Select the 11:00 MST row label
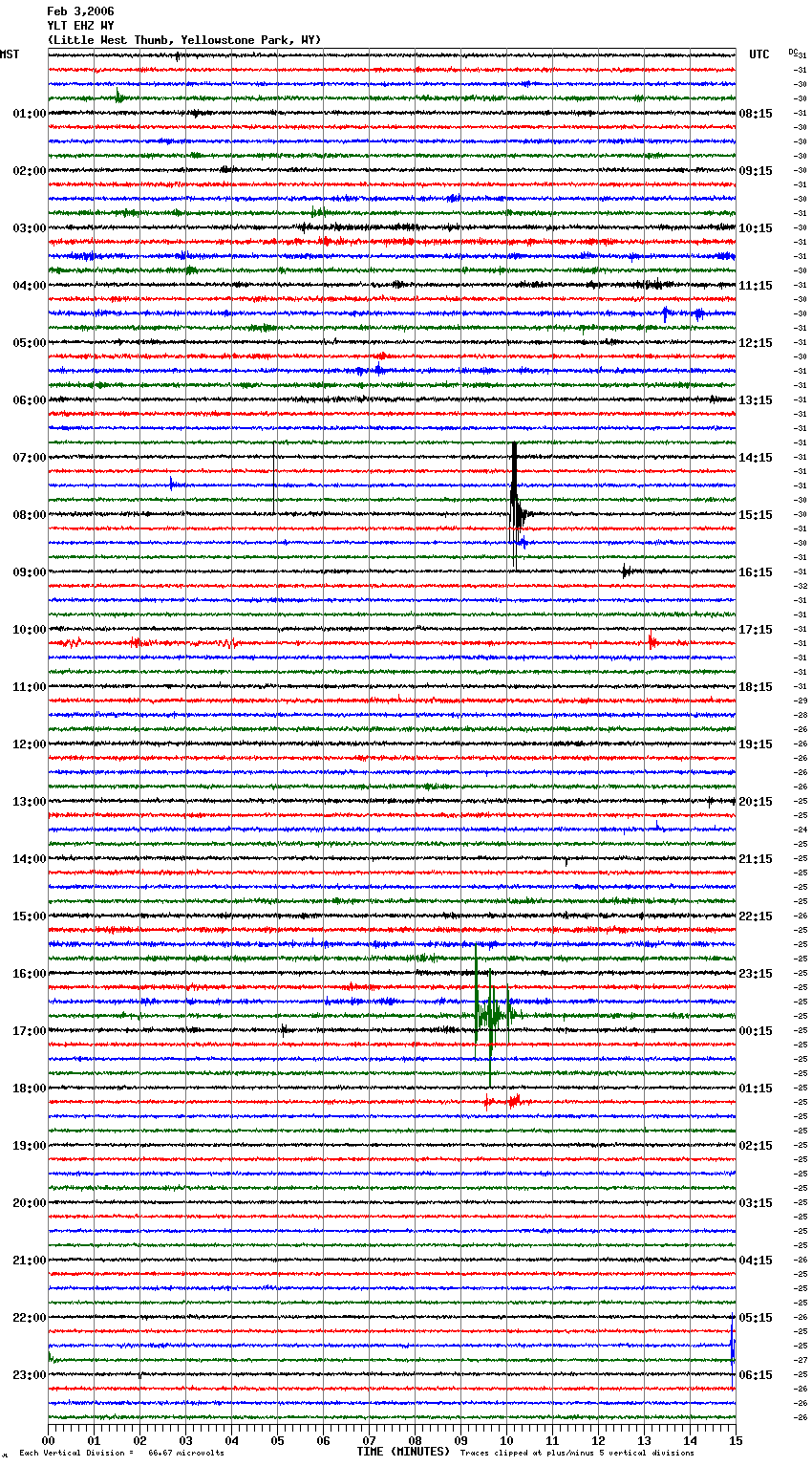 [30, 687]
